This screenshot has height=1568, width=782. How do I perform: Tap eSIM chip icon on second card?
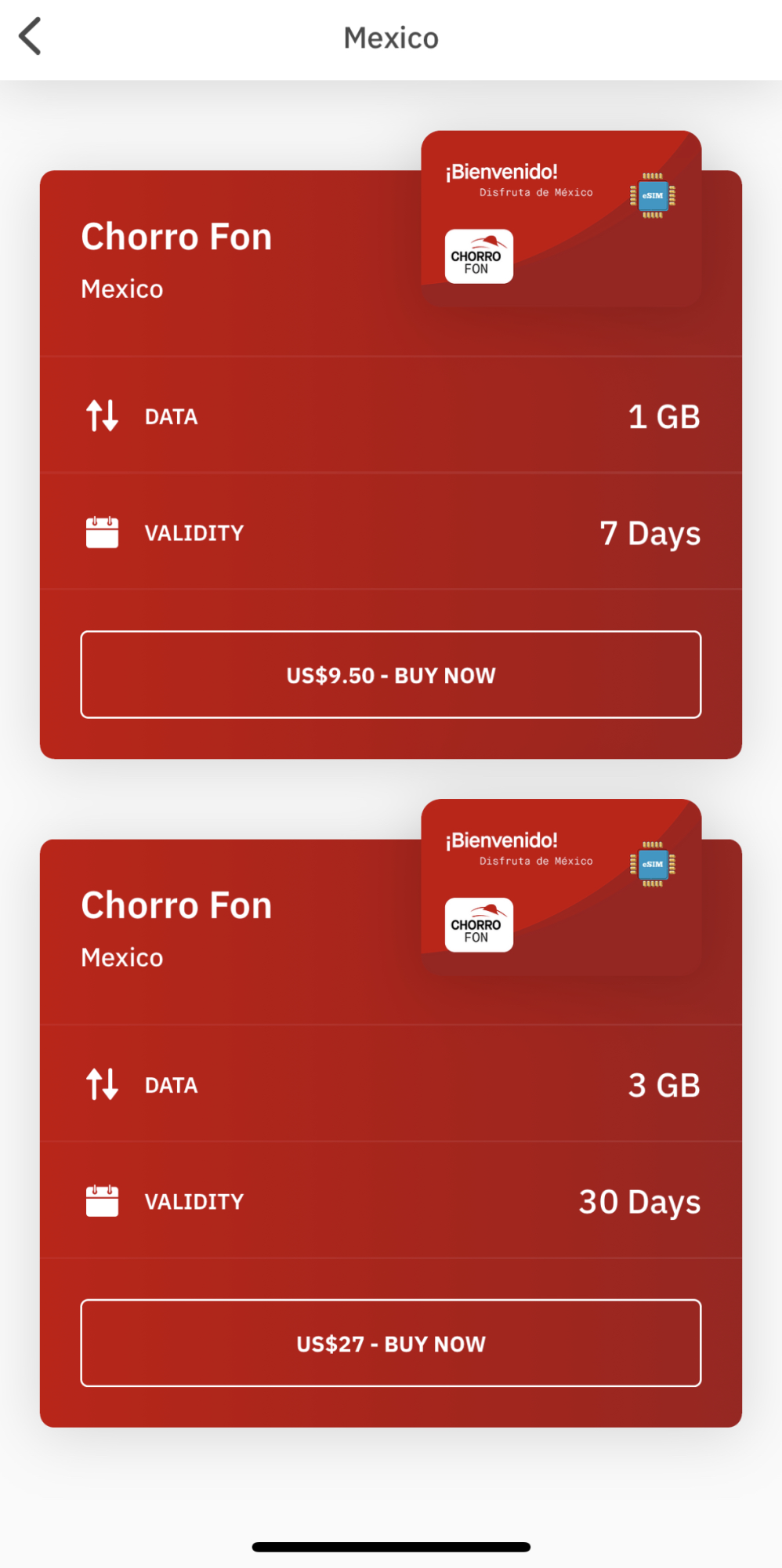652,864
